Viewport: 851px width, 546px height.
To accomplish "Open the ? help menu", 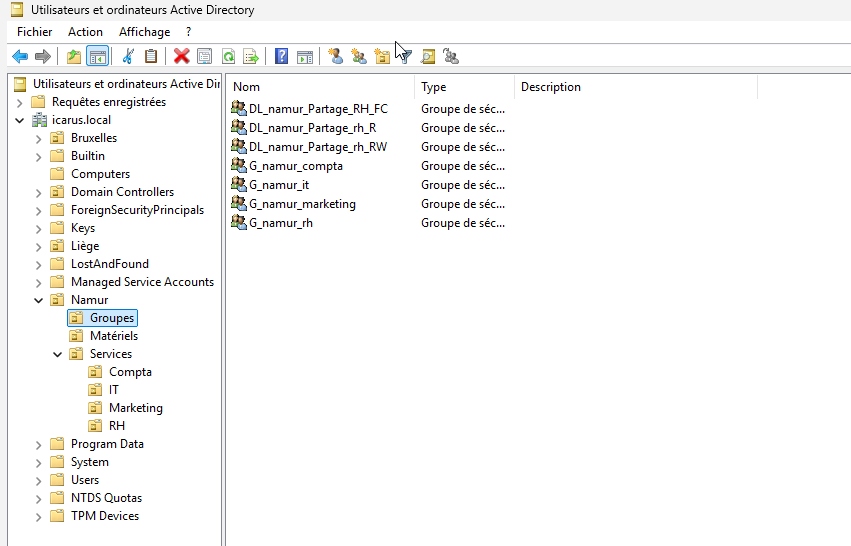I will point(188,32).
